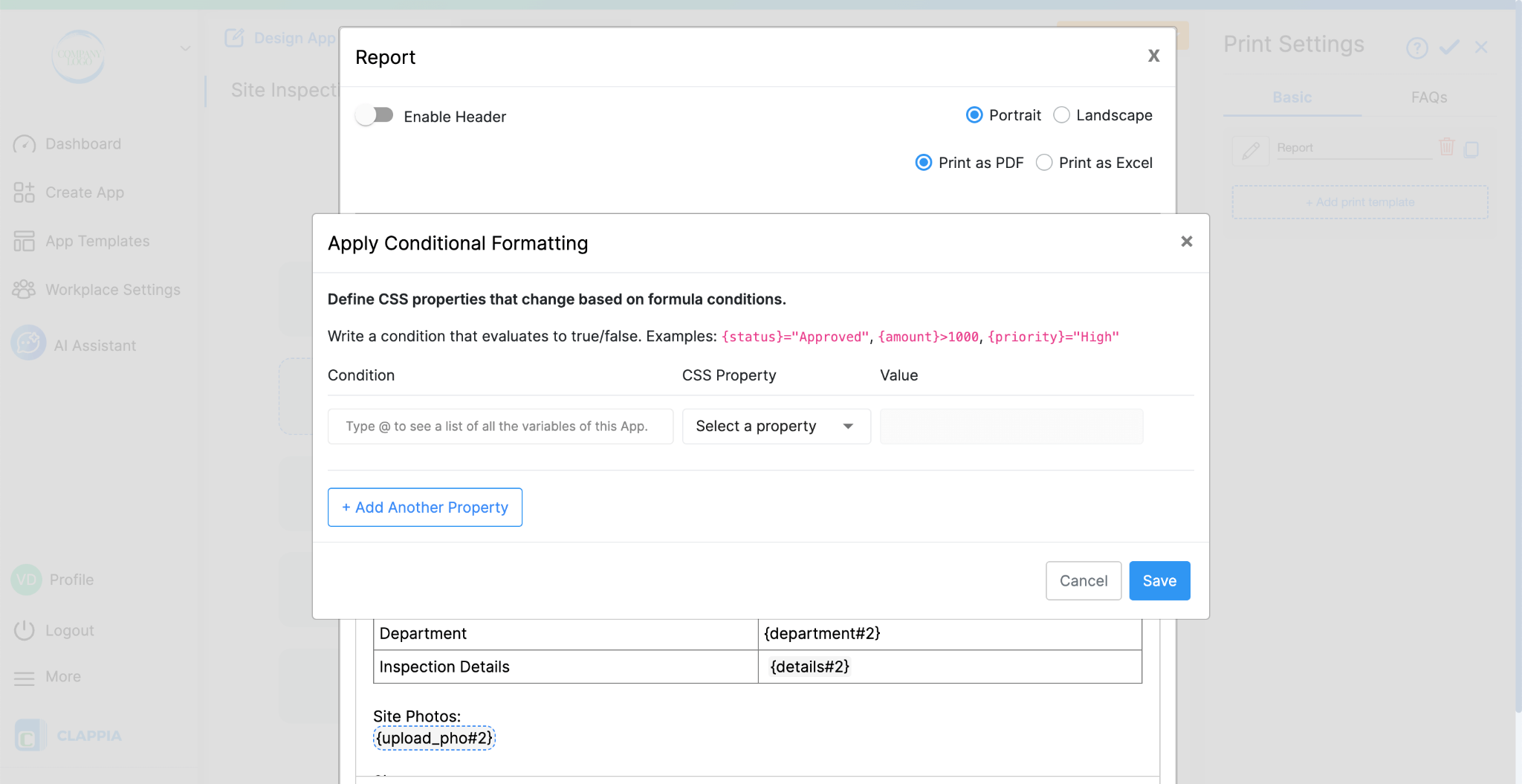Screen dimensions: 1522x784
Task: Click the blue Save button
Action: [x=1159, y=580]
